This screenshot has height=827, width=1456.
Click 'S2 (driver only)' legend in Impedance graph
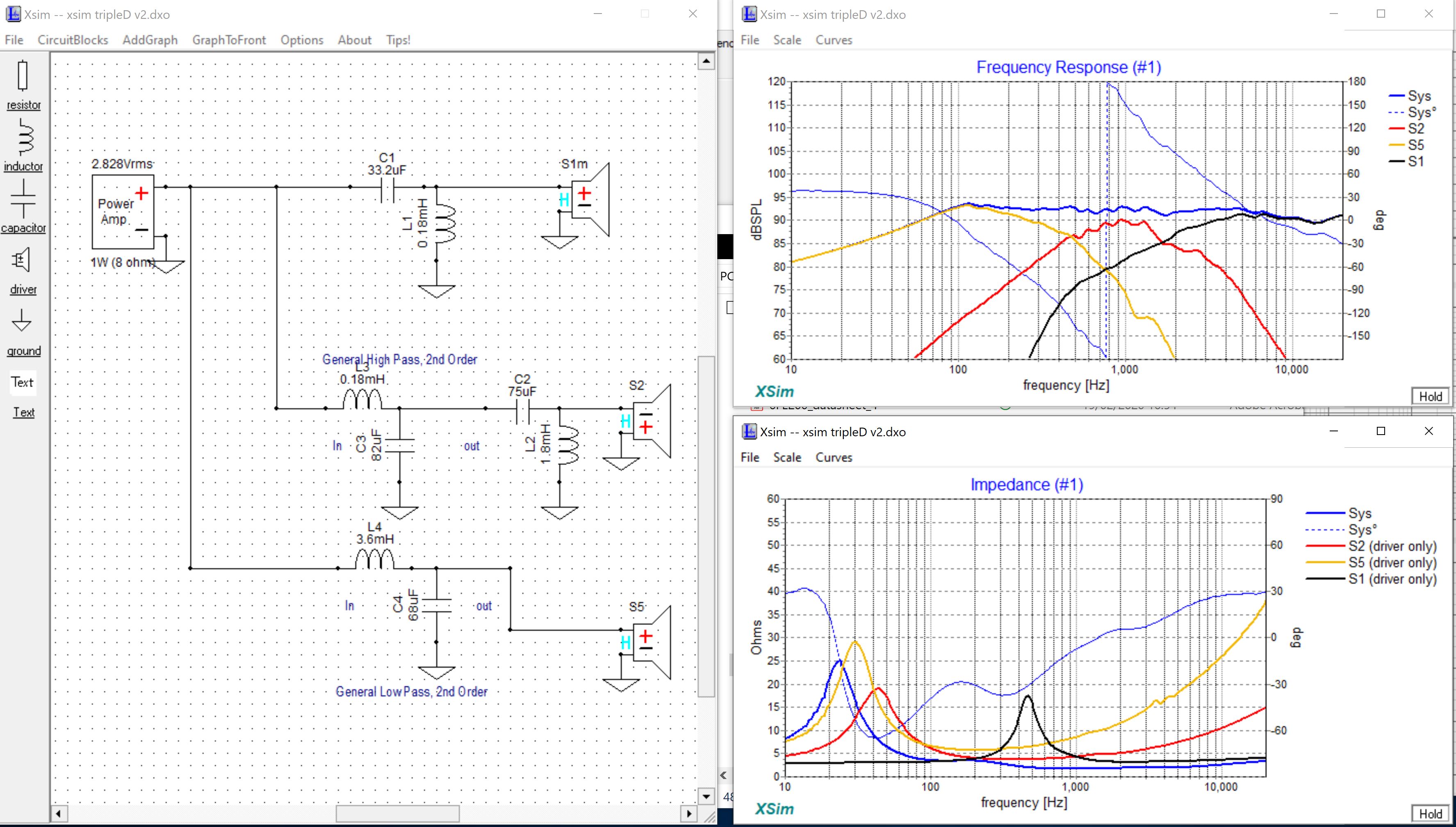pos(1372,546)
